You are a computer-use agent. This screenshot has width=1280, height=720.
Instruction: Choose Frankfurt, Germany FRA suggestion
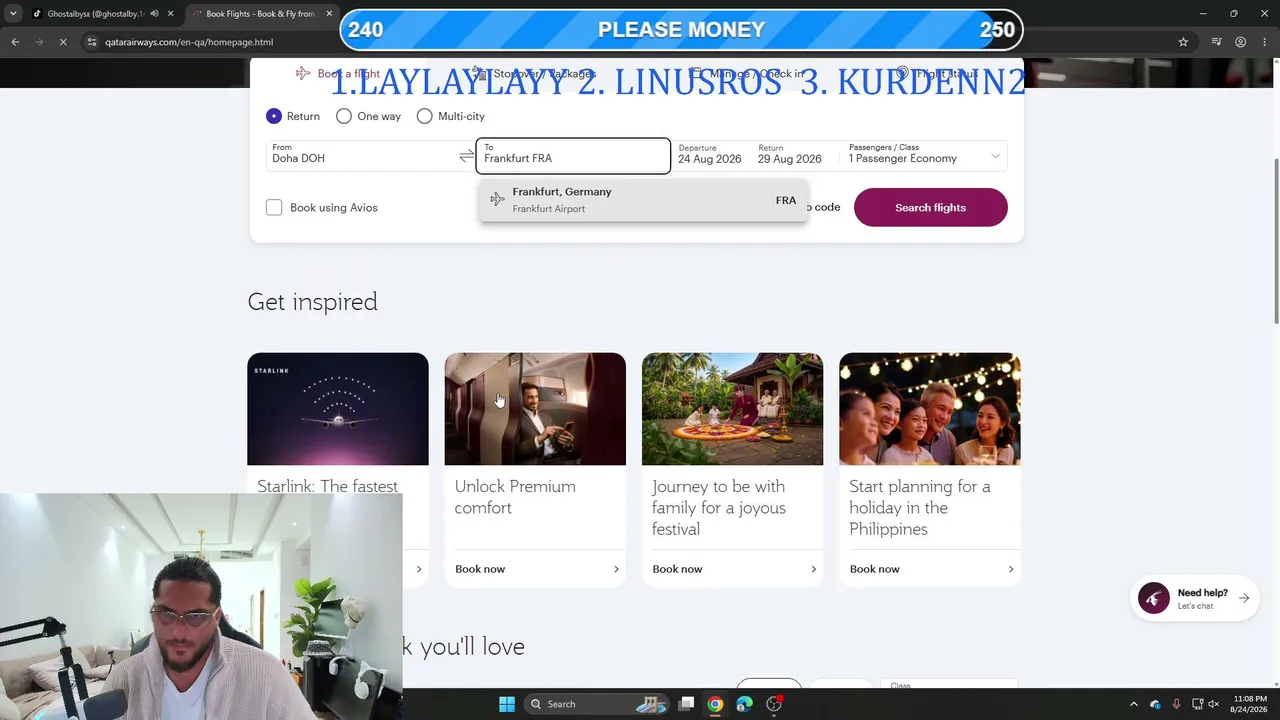[643, 200]
